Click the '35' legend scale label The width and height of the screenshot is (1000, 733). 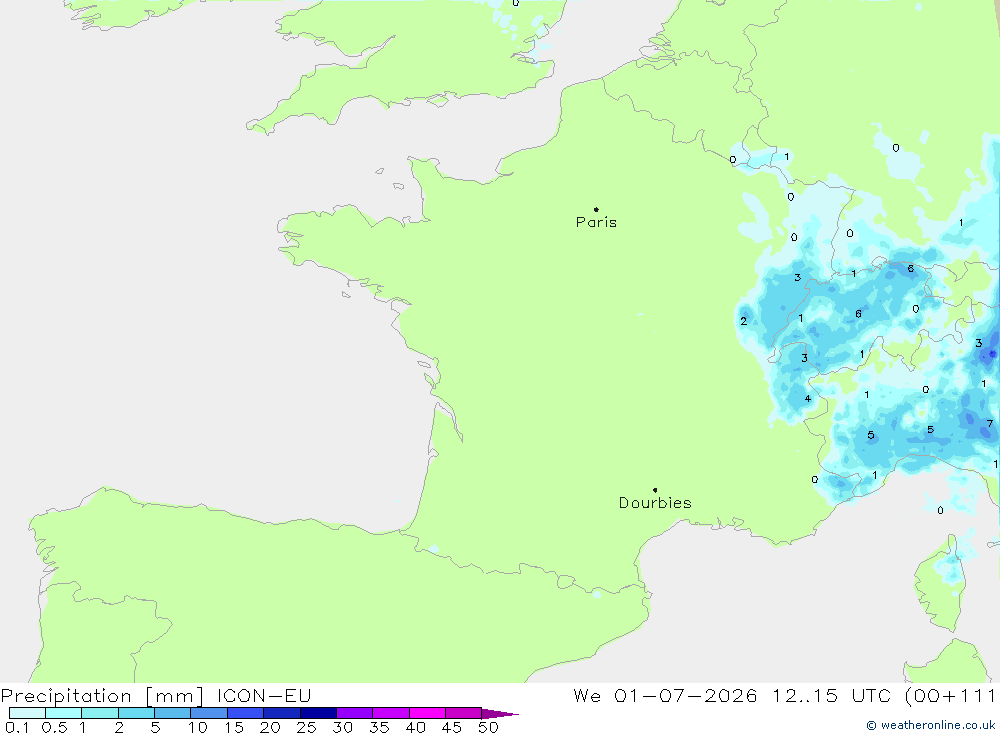point(379,727)
